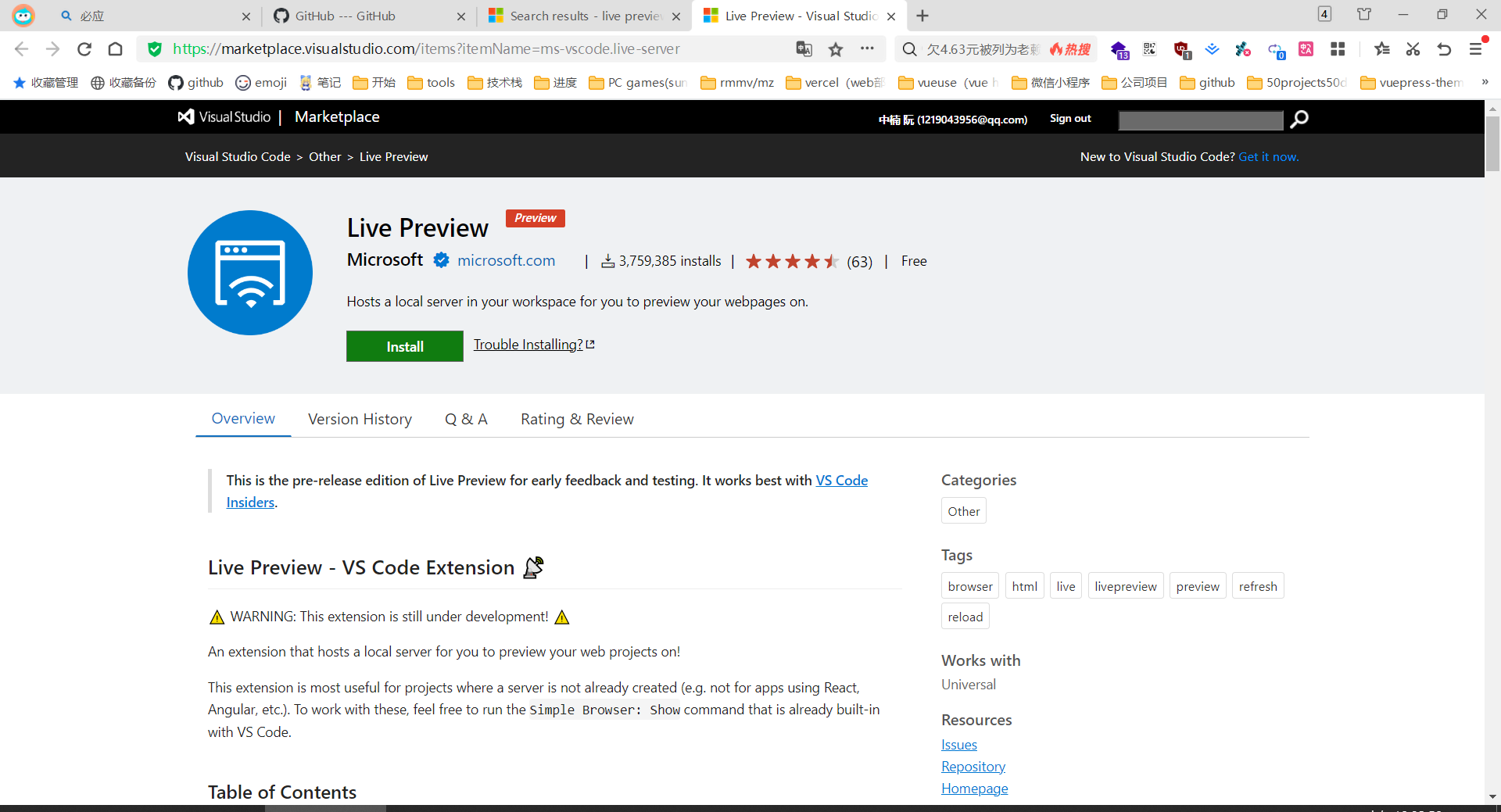Open the extensions grid icon
Screen dimensions: 1501x812
[x=1338, y=49]
